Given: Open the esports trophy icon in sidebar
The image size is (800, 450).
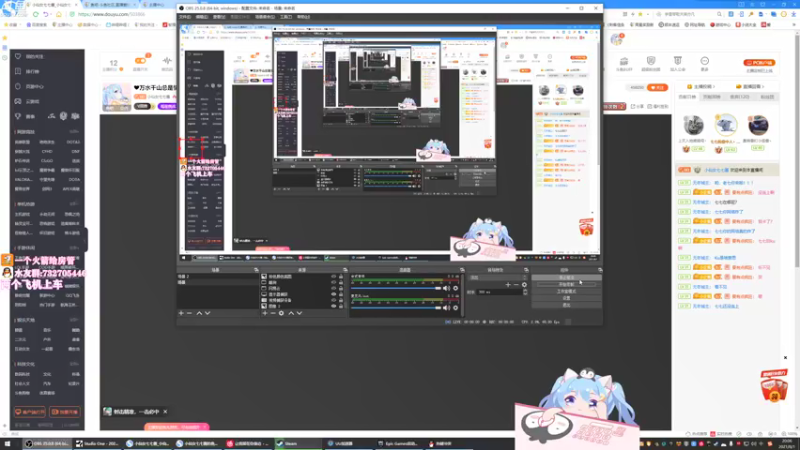Looking at the screenshot, I should coord(18,116).
